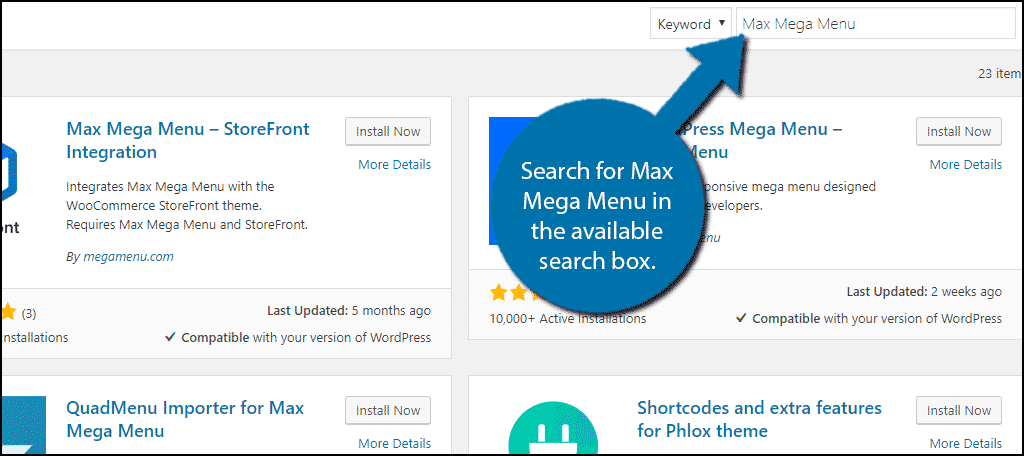The image size is (1024, 456).
Task: Open More Details for WordPress Mega Menu plugin
Action: coord(965,165)
